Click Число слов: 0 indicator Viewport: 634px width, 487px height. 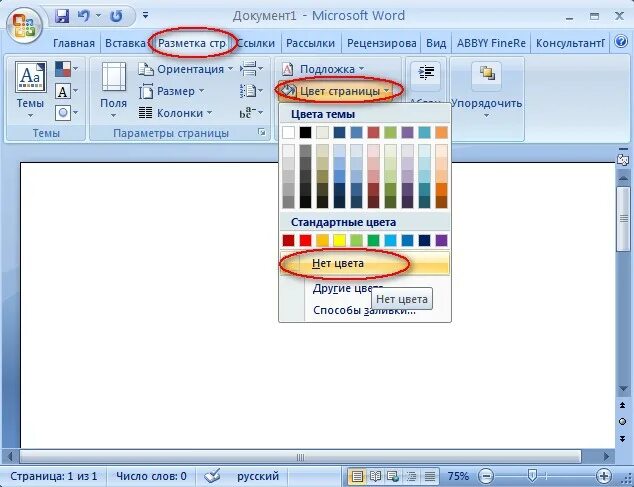click(x=151, y=476)
